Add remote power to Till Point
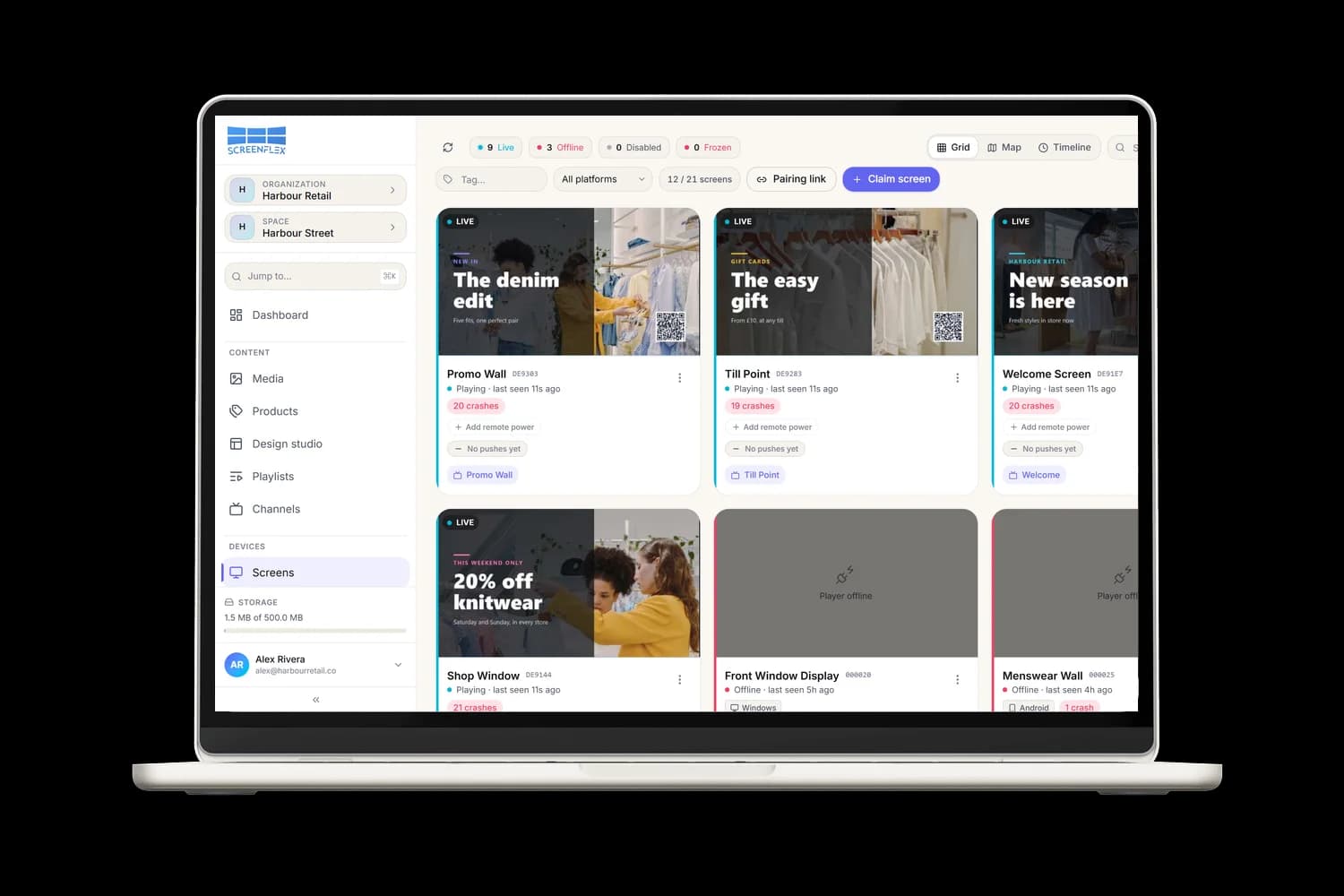The width and height of the screenshot is (1344, 896). tap(772, 427)
